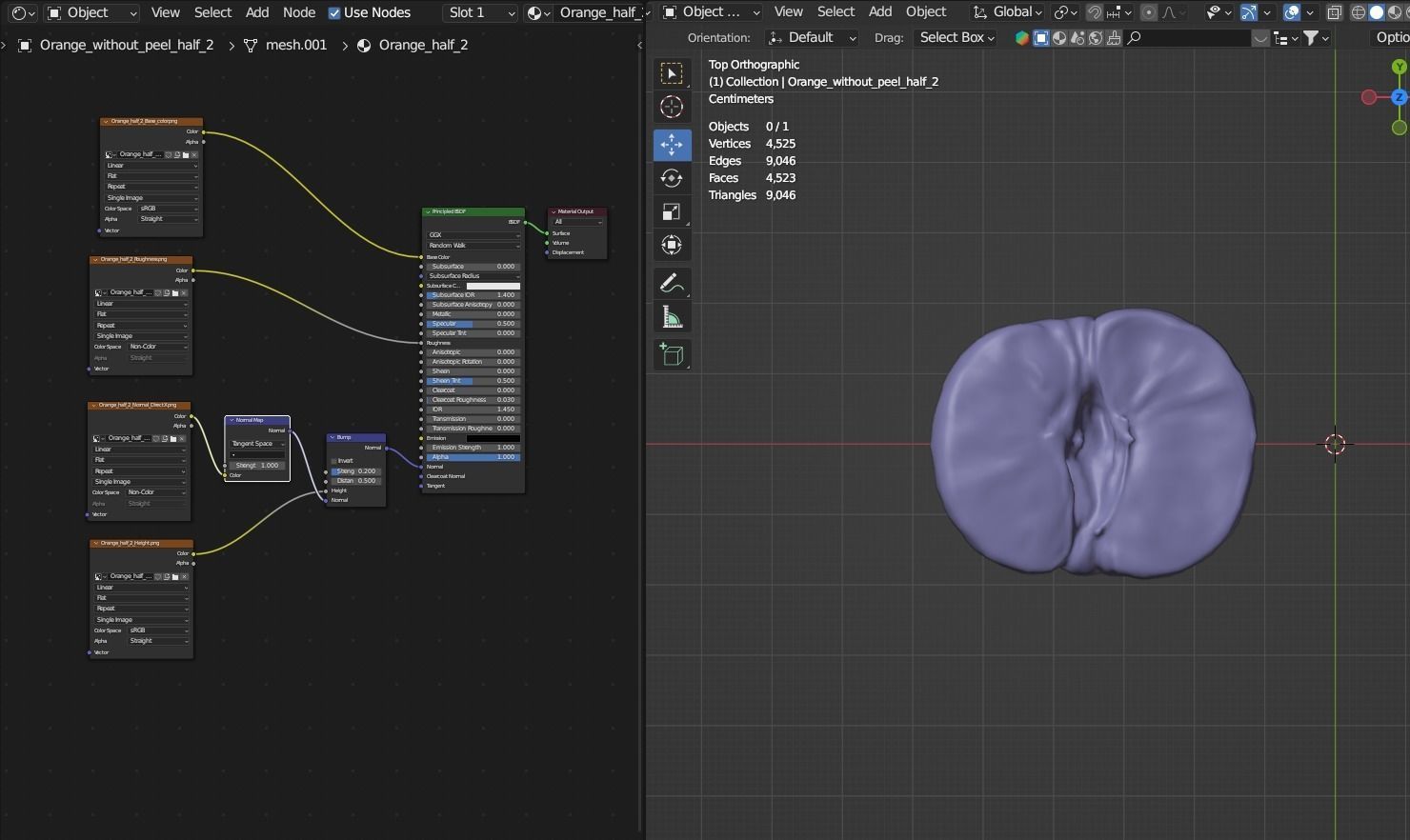Open the Node menu
This screenshot has height=840, width=1410.
tap(299, 12)
